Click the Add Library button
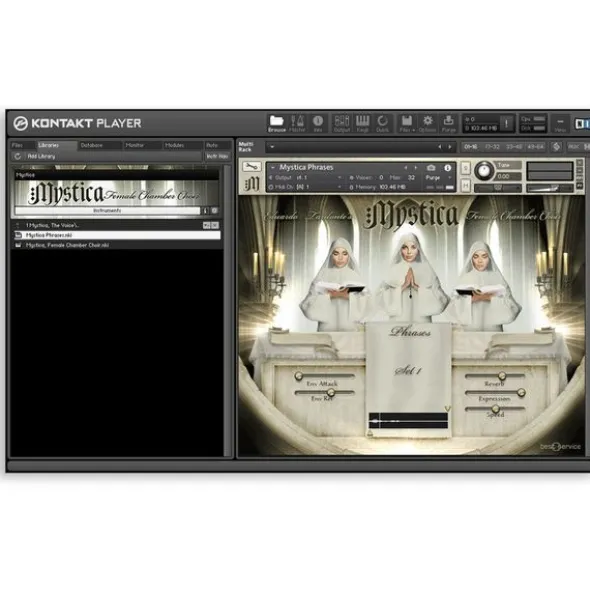The width and height of the screenshot is (590, 591). [41, 156]
